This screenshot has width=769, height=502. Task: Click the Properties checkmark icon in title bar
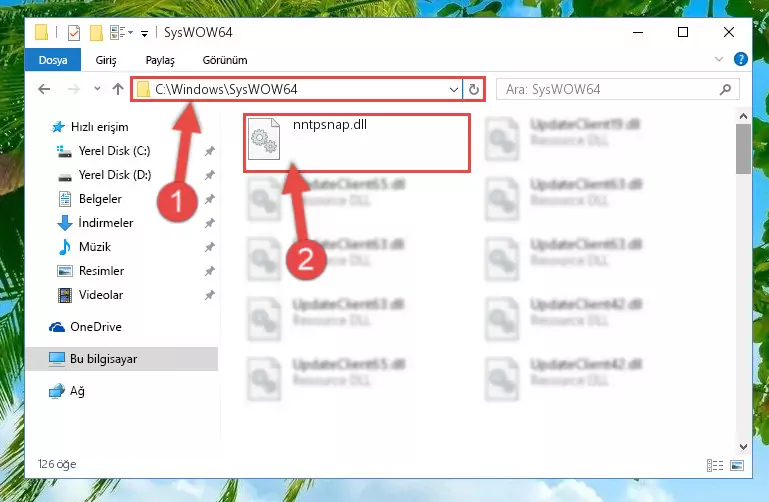[74, 33]
